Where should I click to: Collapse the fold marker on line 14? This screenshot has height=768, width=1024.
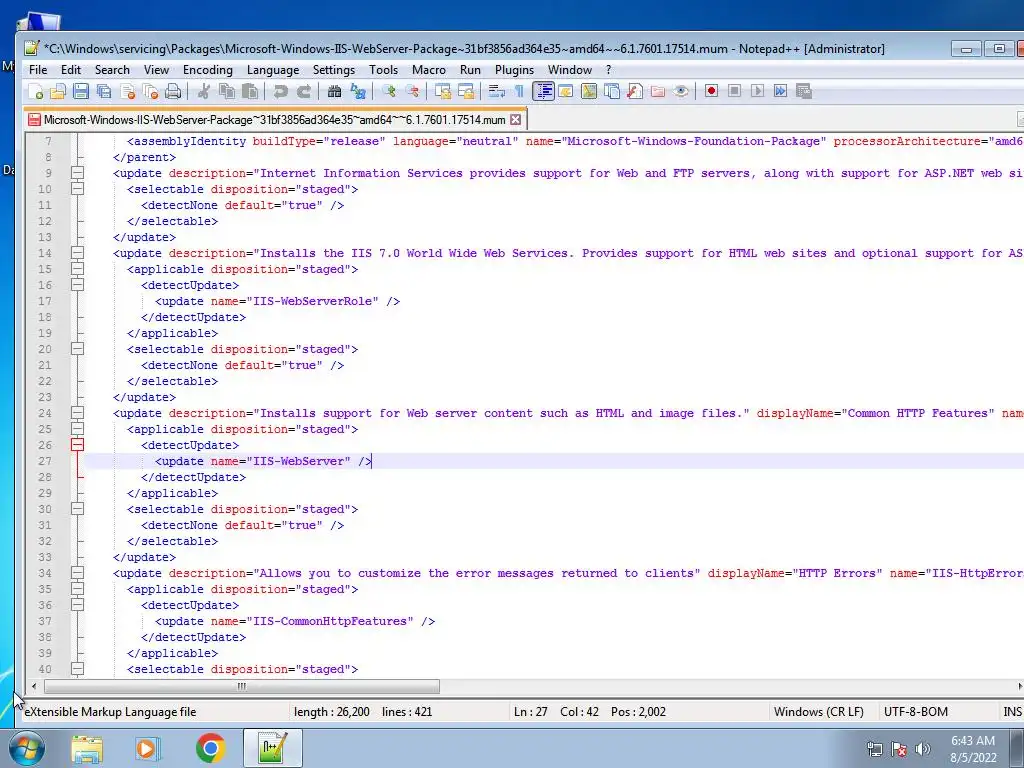(x=77, y=253)
